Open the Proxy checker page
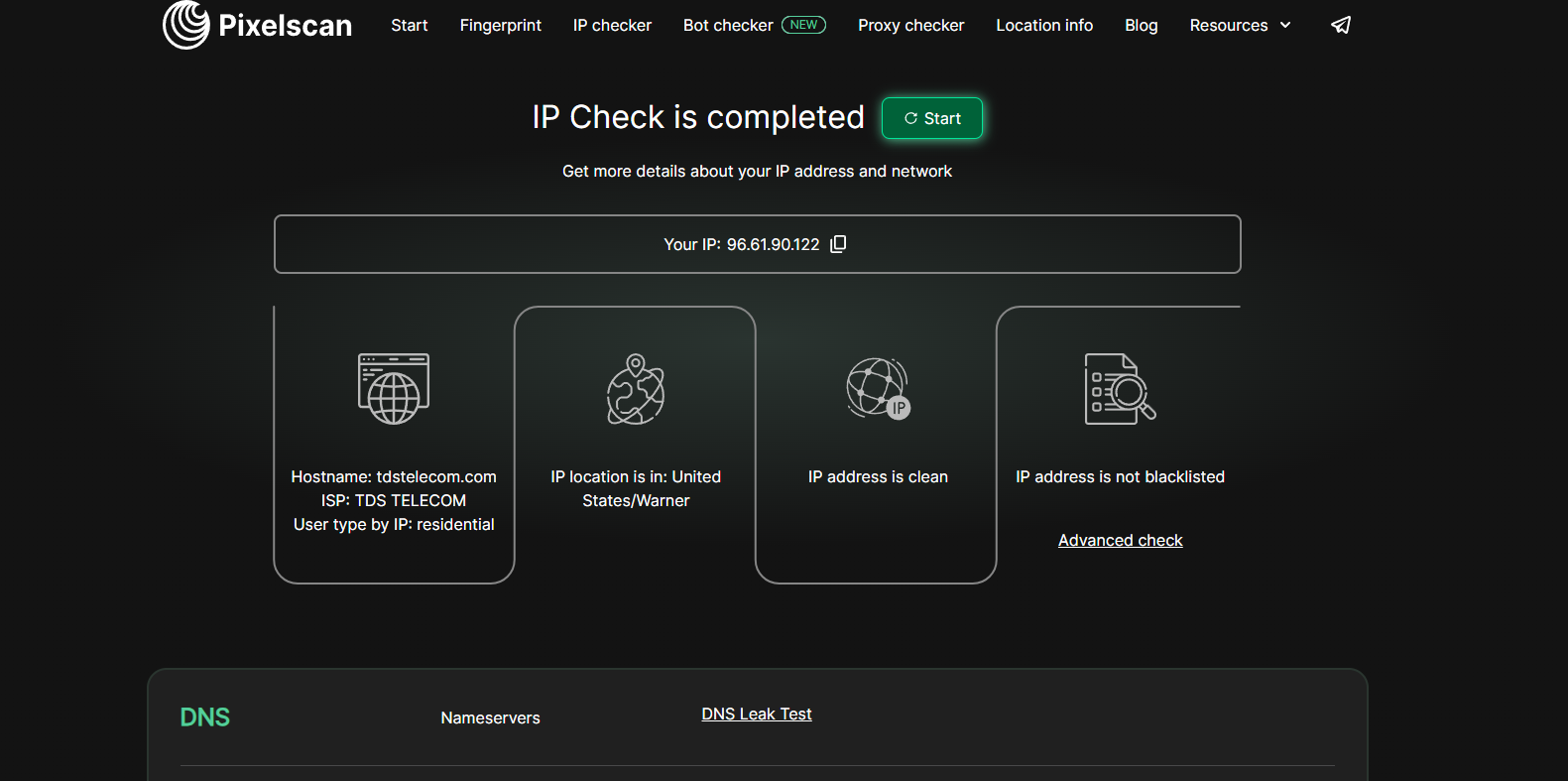 click(910, 25)
